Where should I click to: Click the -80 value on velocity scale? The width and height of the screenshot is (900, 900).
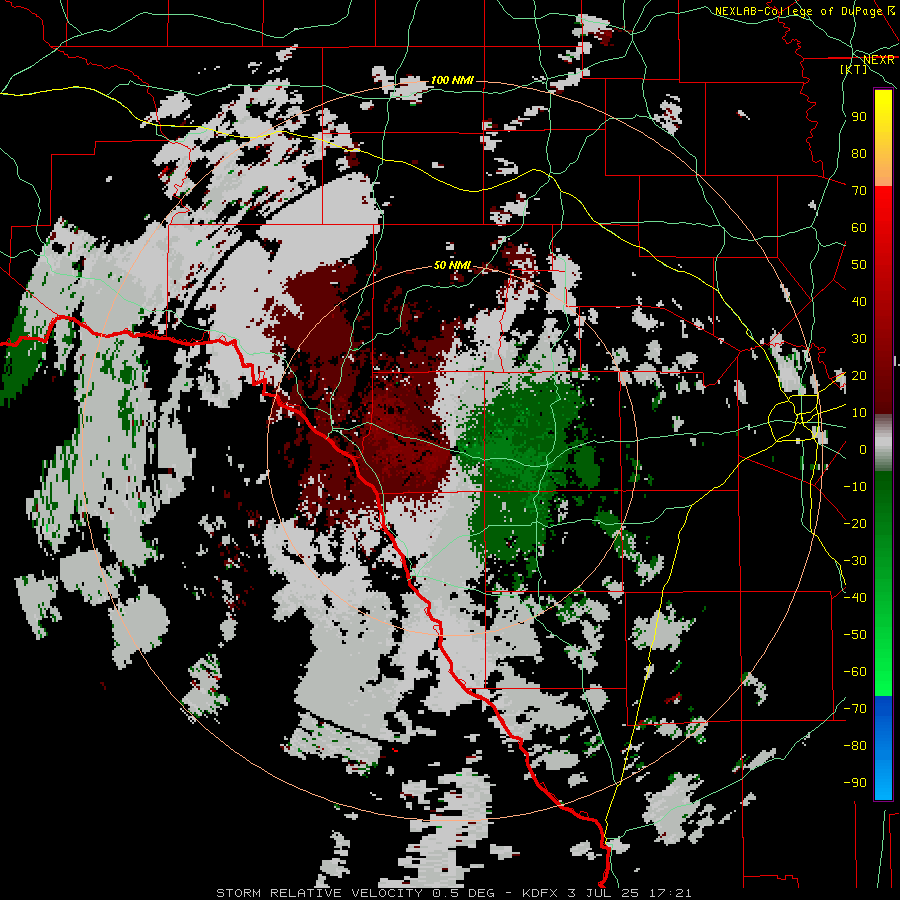[x=855, y=746]
